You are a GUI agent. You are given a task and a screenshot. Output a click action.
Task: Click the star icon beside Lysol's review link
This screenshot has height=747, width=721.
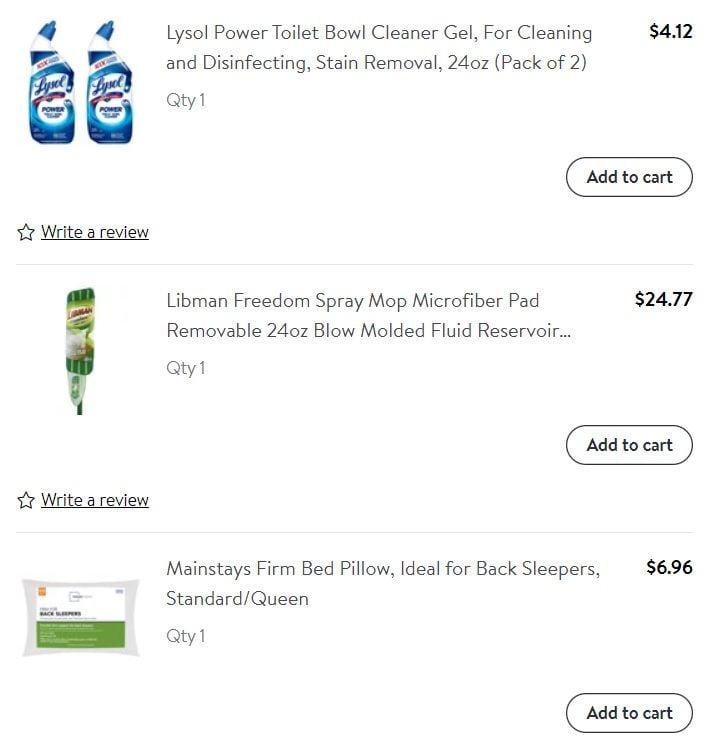26,232
